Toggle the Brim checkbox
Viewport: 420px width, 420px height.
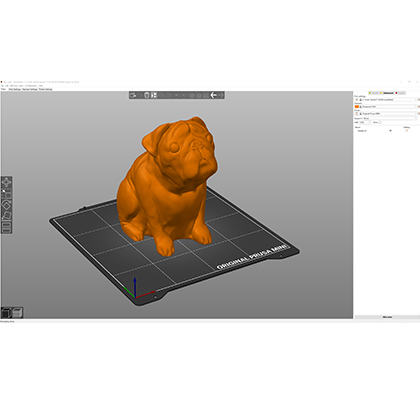tap(380, 122)
